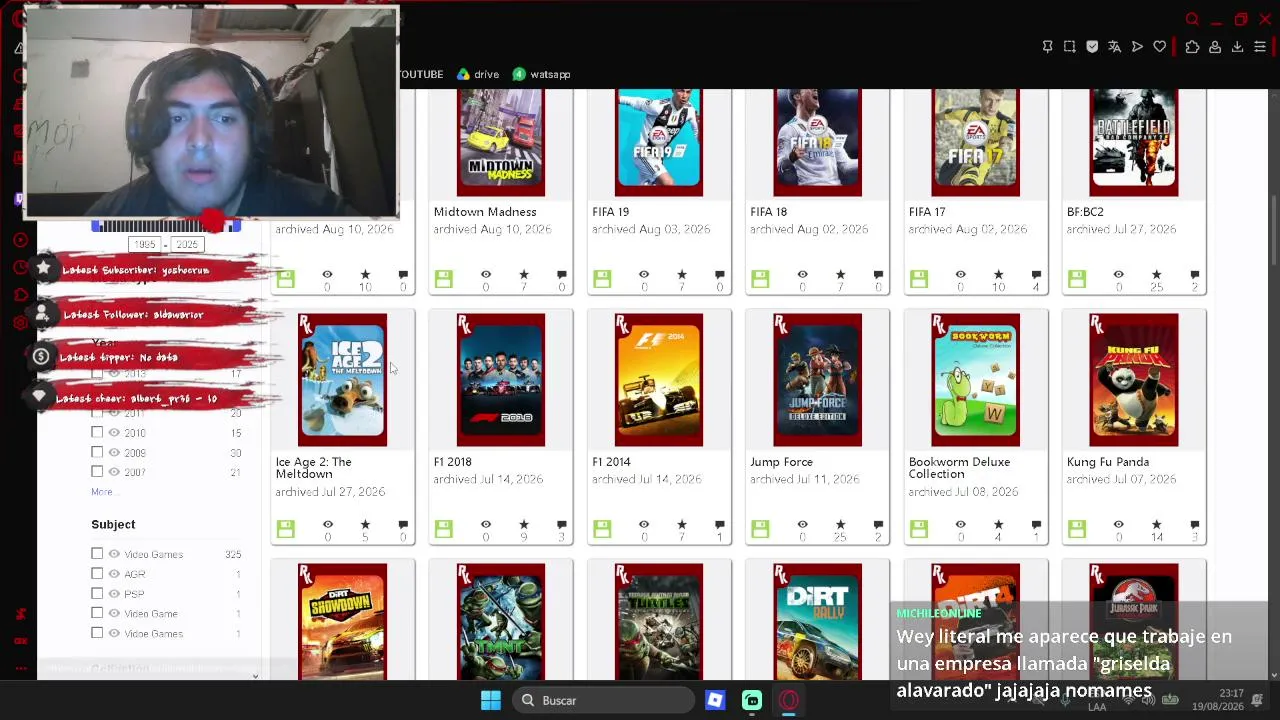The width and height of the screenshot is (1280, 720).
Task: Check the PSP subject checkbox
Action: 97,593
